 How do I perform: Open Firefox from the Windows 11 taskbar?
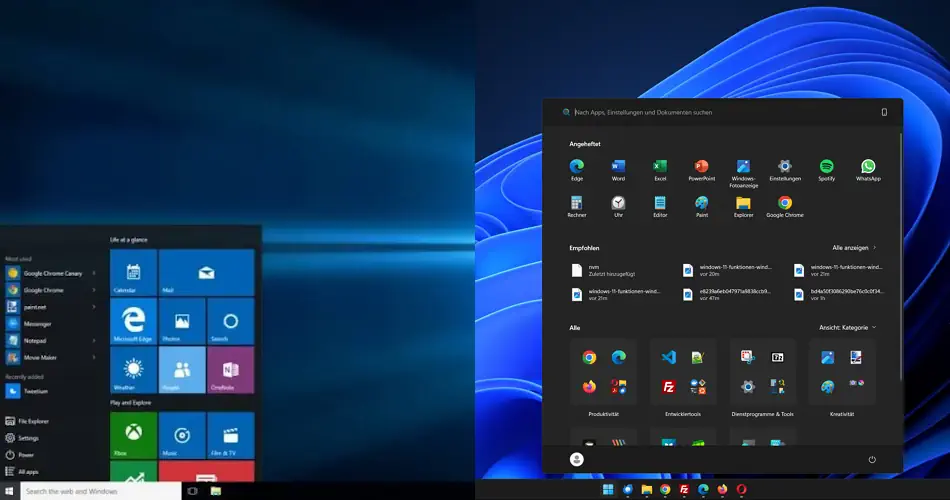pyautogui.click(x=722, y=489)
